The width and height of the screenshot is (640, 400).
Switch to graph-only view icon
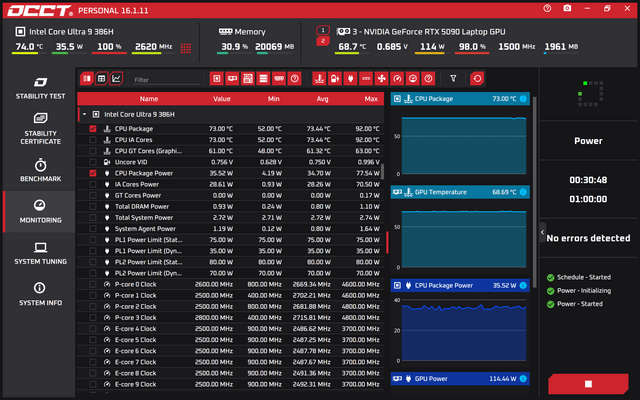click(x=116, y=78)
